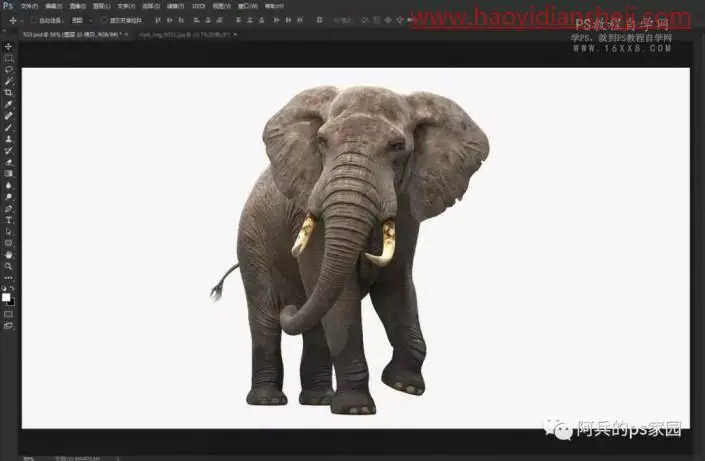Select the Type tool

coord(8,220)
